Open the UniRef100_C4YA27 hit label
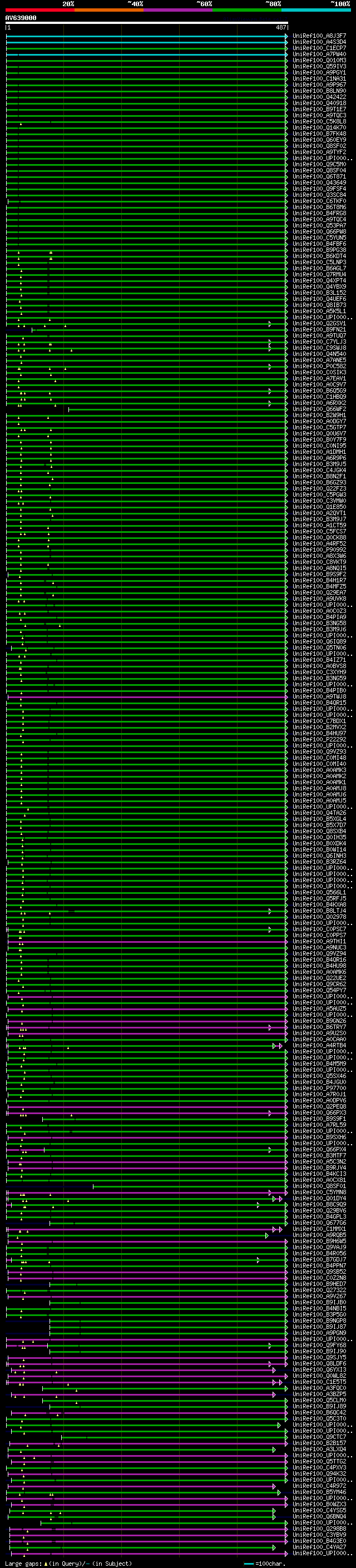356x1568 pixels. (x=319, y=1547)
